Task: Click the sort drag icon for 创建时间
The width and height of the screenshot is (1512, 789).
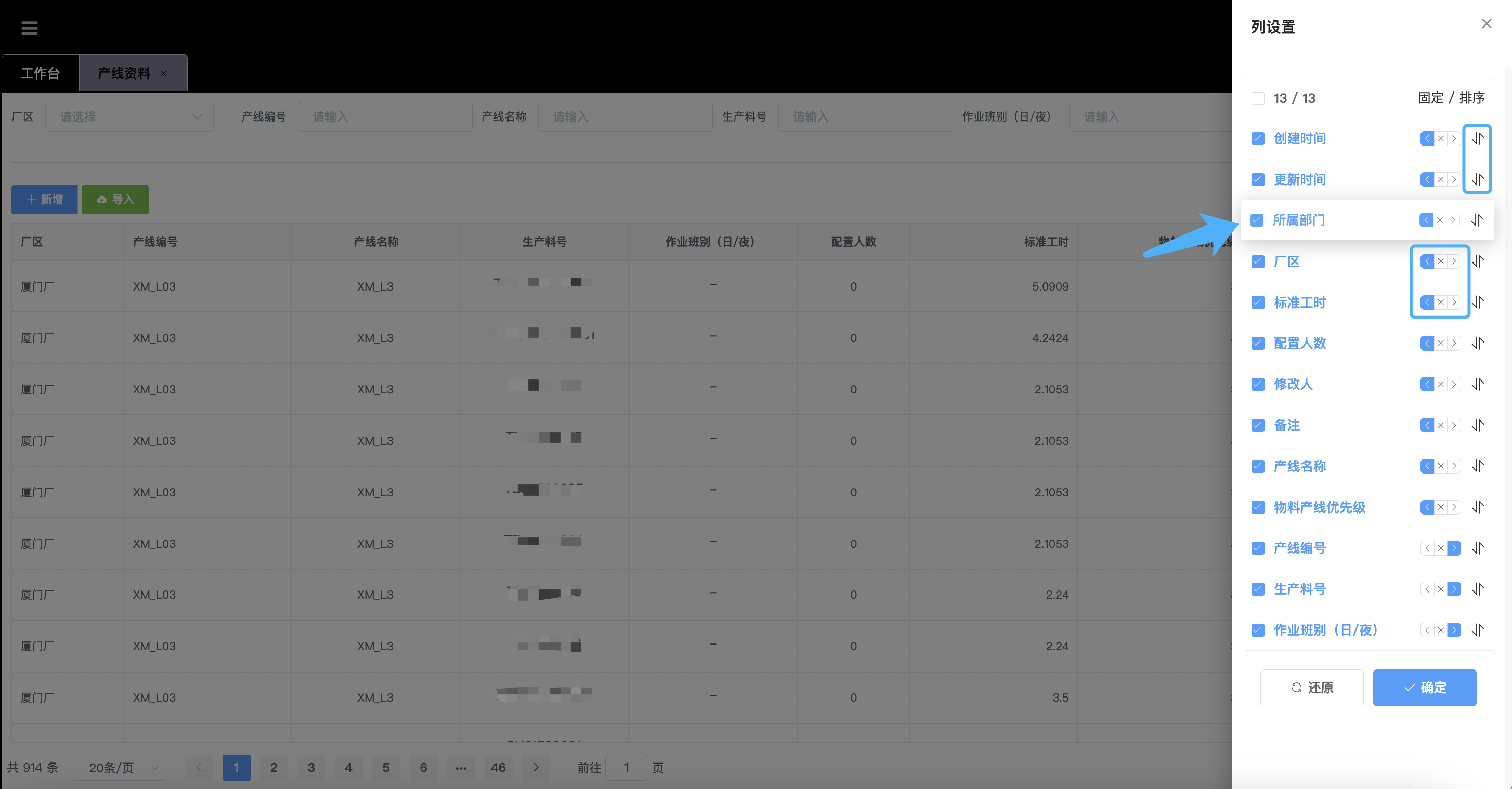Action: pyautogui.click(x=1477, y=138)
